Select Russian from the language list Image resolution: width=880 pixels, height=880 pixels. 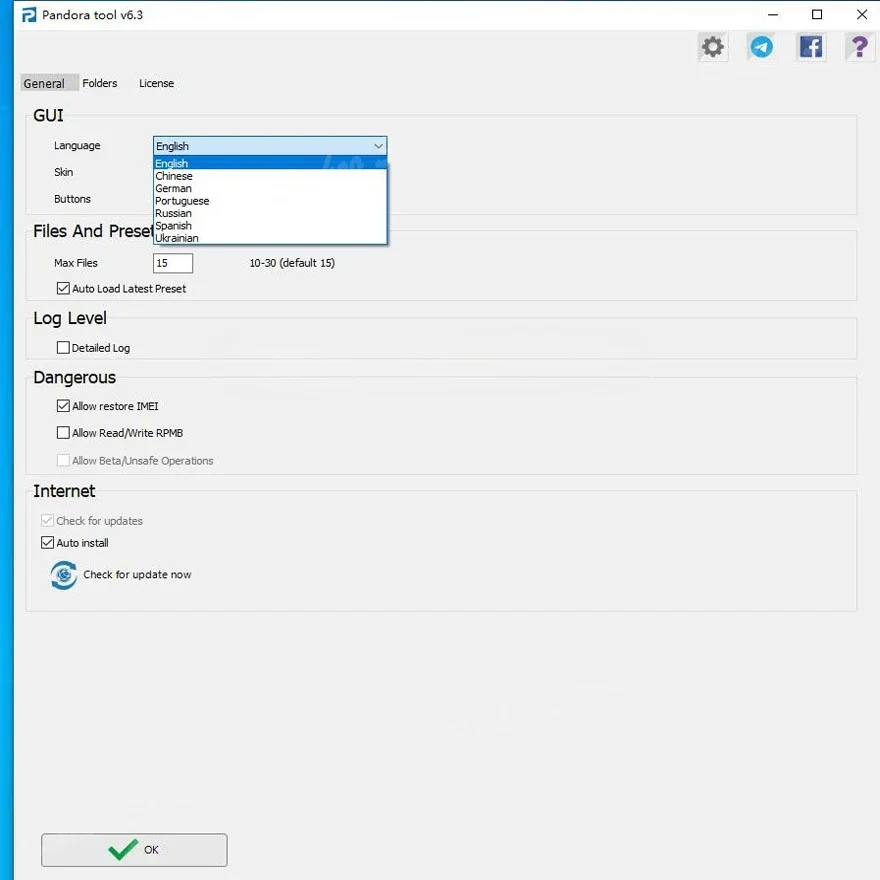coord(270,213)
